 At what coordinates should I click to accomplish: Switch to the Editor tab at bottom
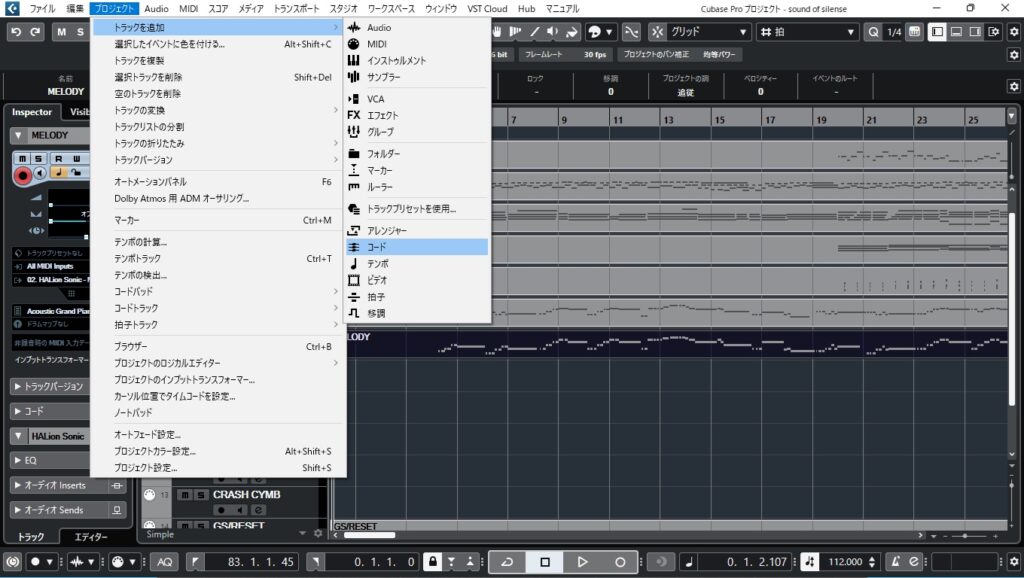[91, 537]
